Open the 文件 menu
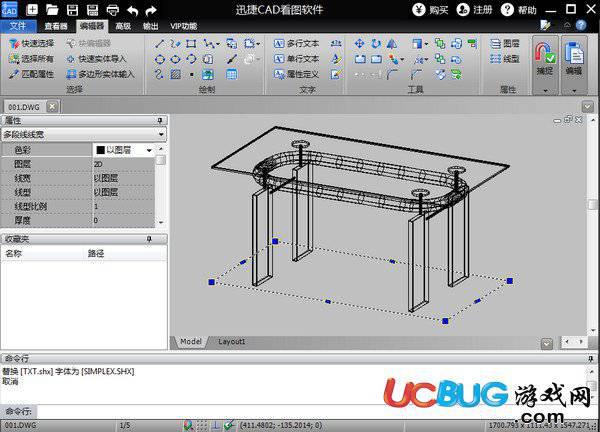 point(18,26)
